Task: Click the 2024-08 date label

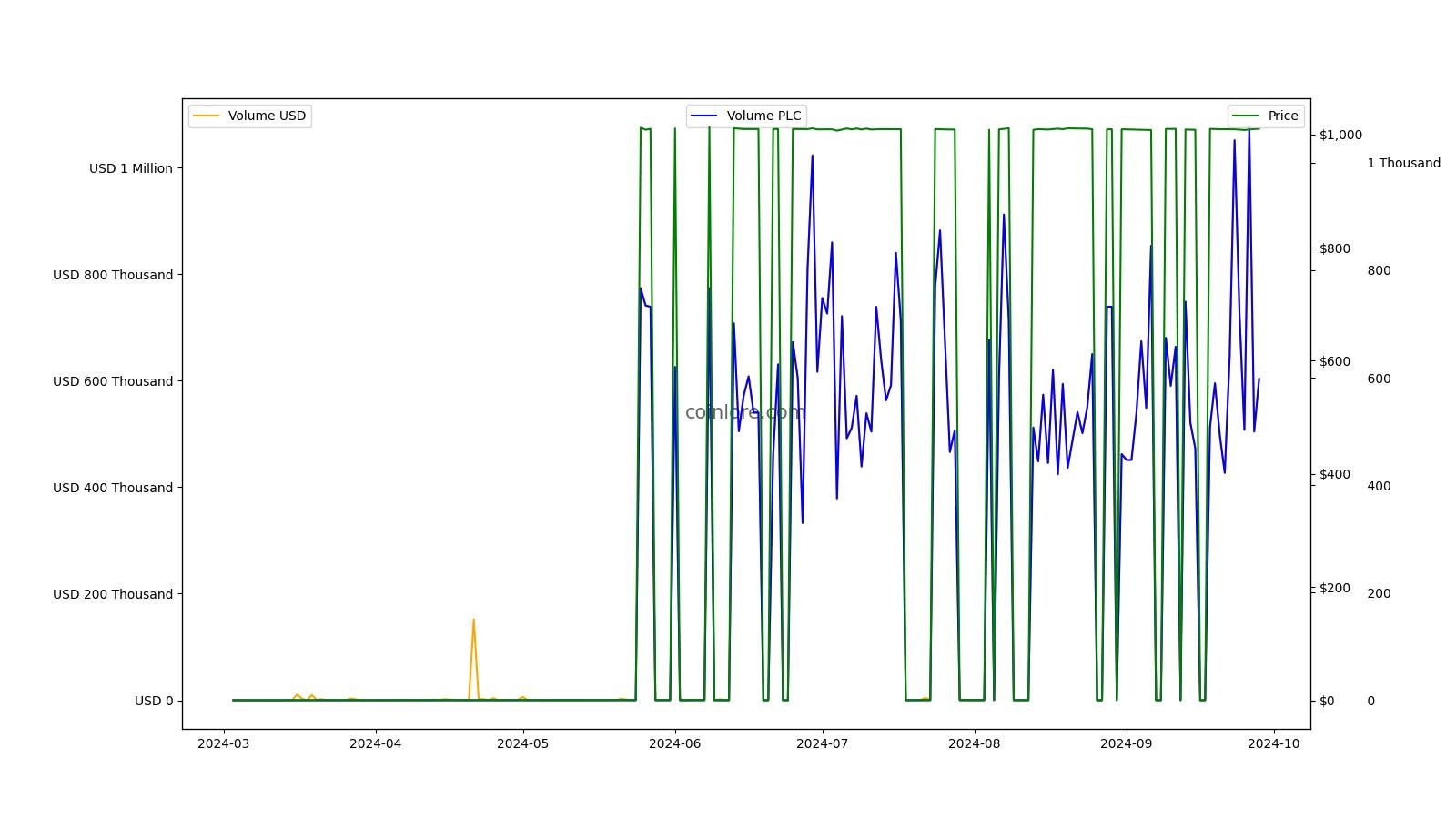Action: [975, 743]
